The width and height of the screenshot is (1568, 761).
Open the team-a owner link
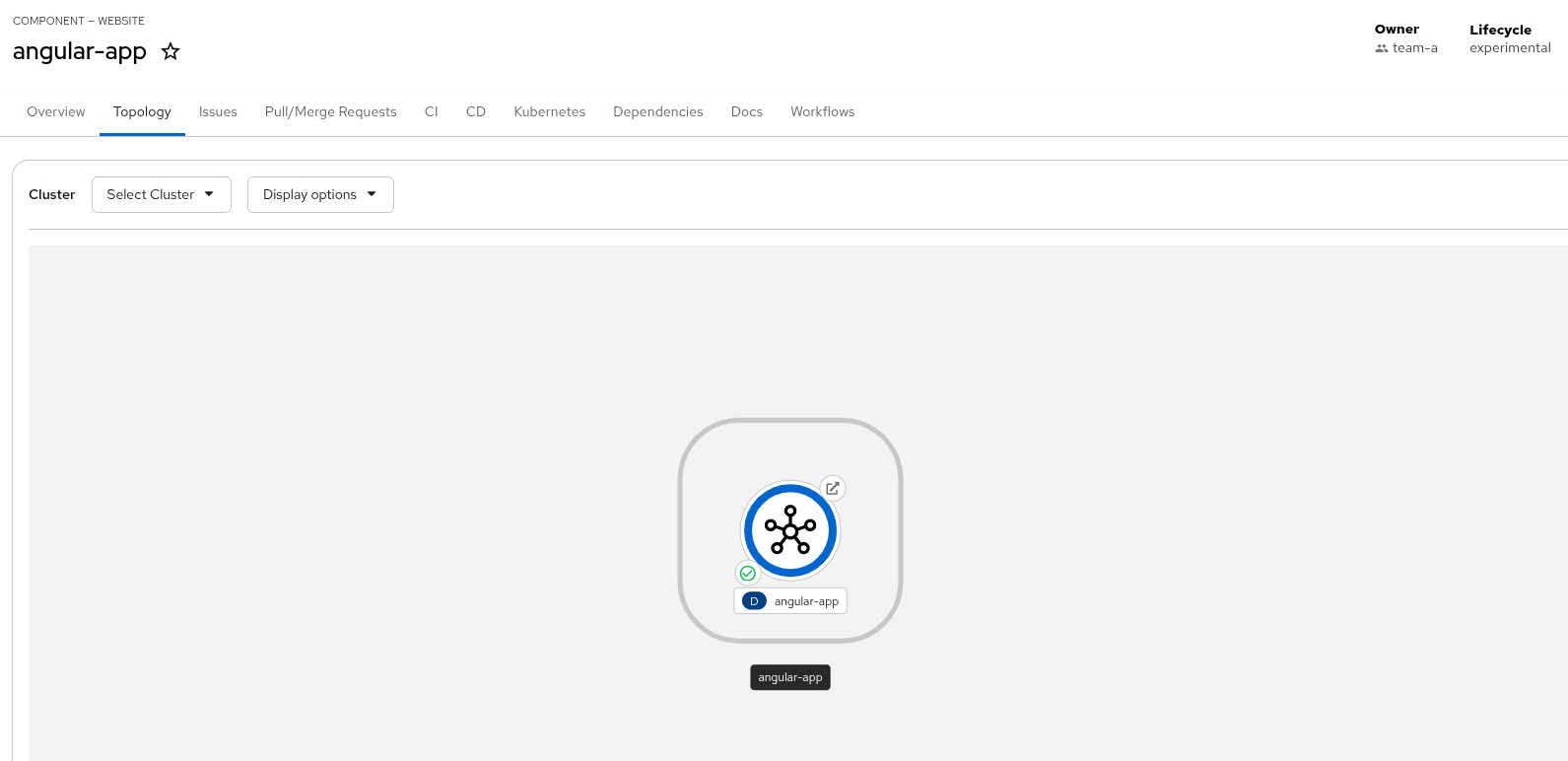[x=1415, y=48]
